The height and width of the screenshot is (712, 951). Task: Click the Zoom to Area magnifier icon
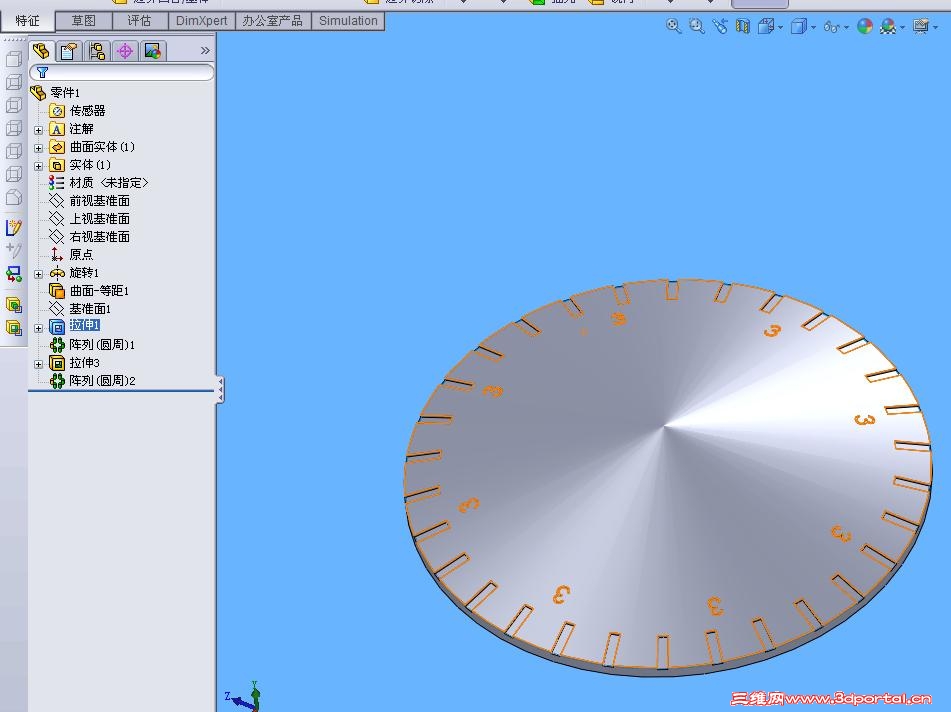point(696,26)
